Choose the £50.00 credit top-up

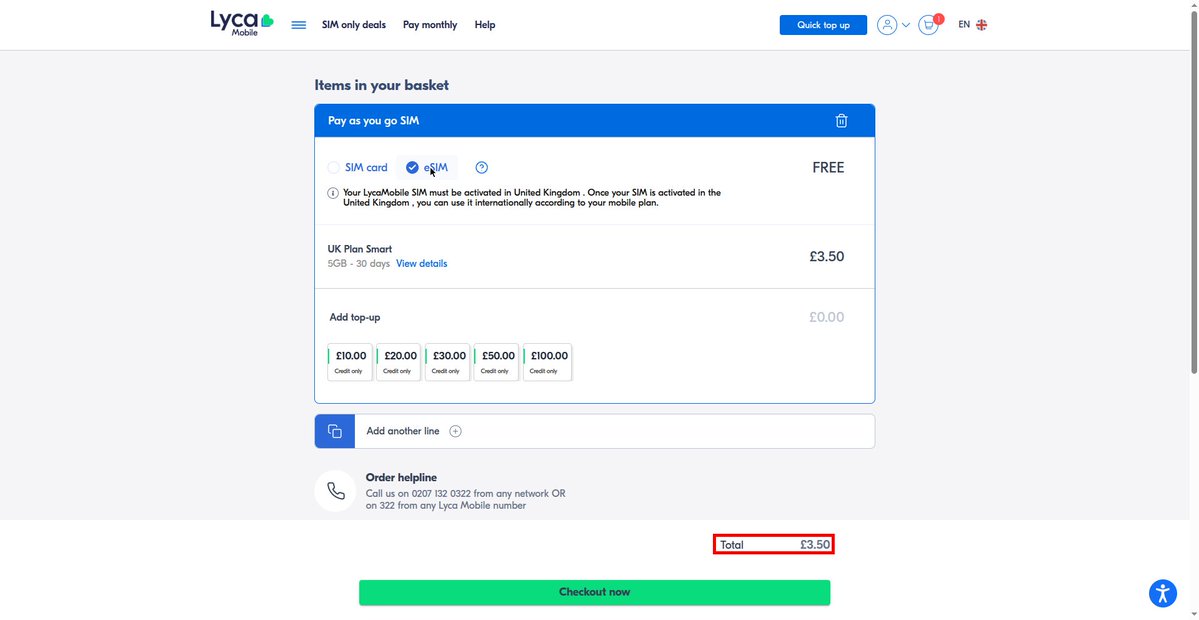(497, 362)
